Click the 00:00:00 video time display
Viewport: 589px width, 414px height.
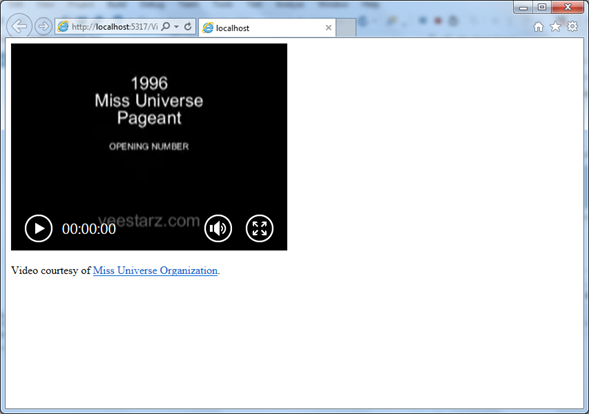click(89, 229)
